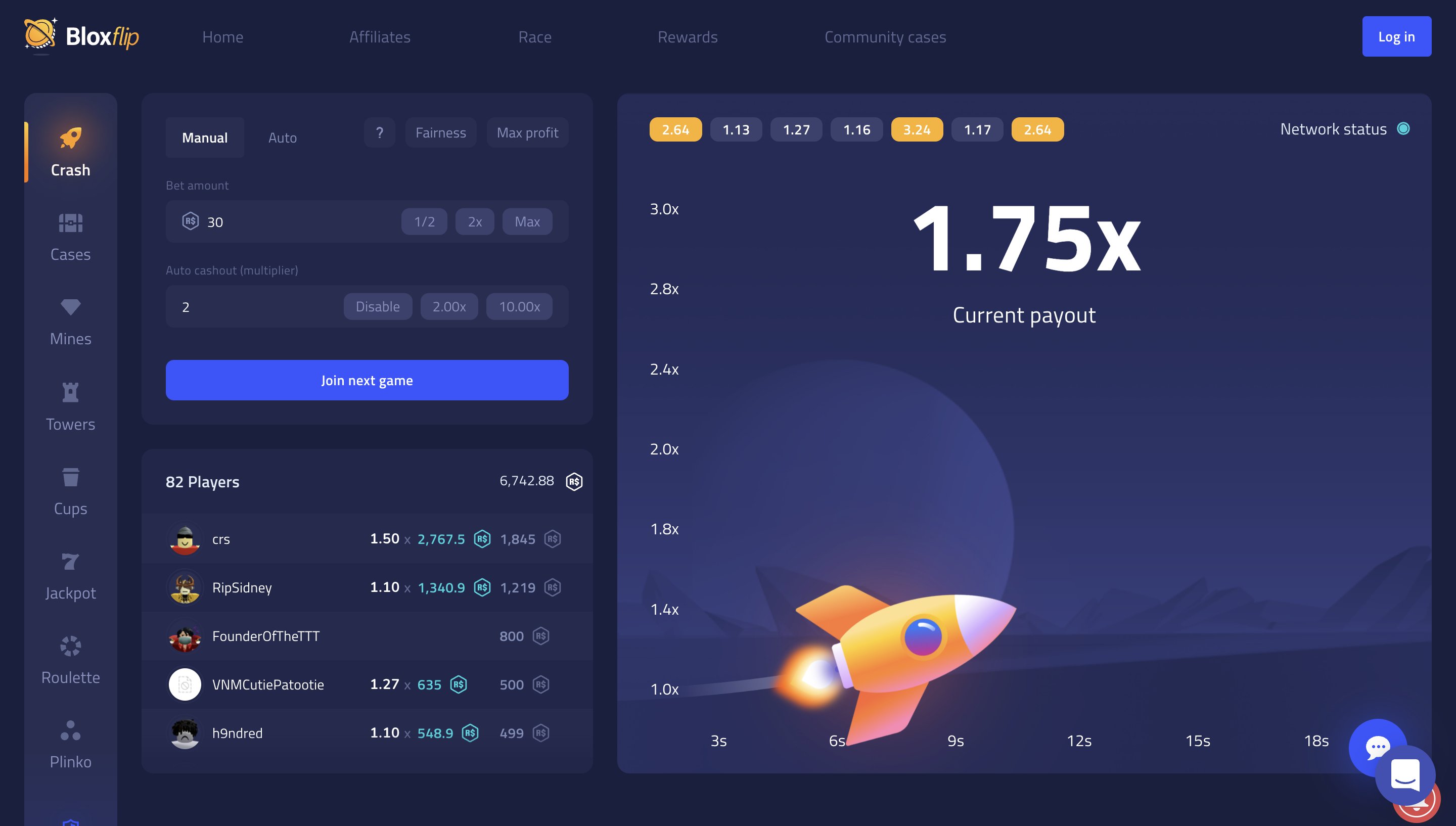
Task: Click the Log in button
Action: 1396,36
